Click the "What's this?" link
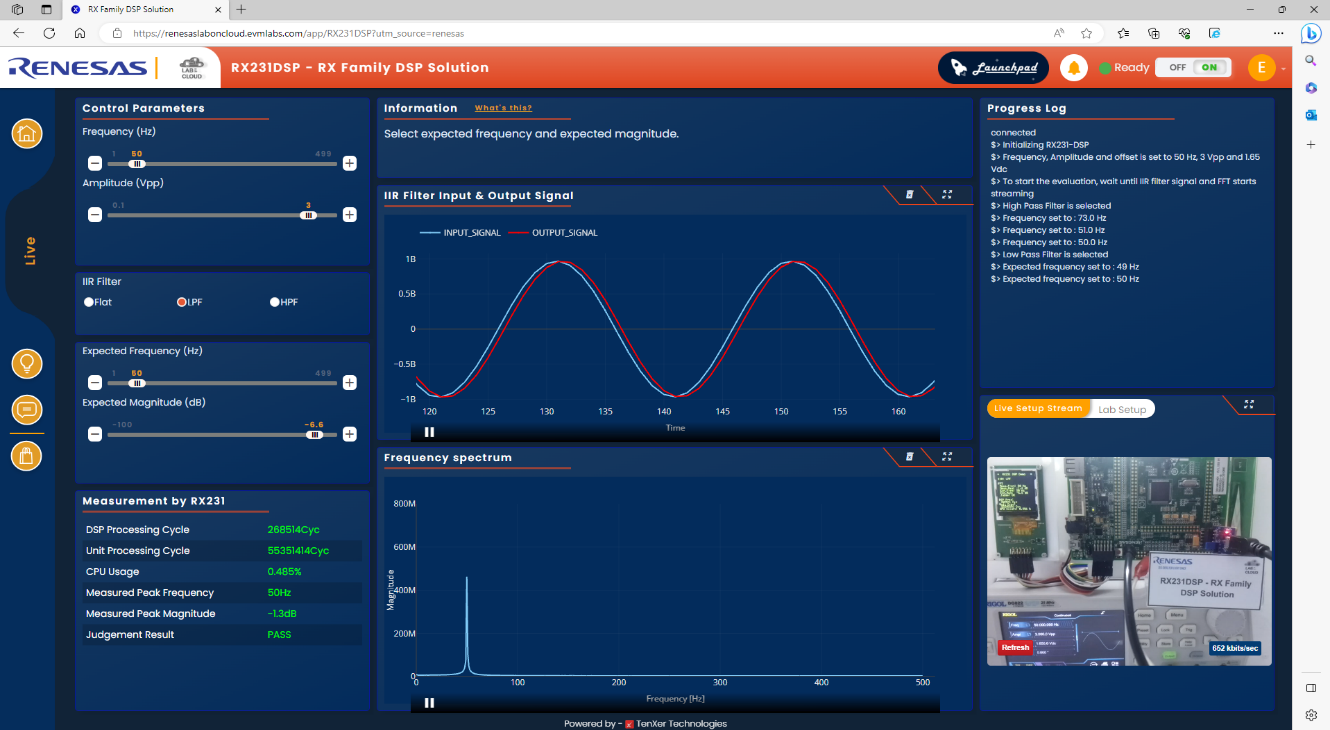The width and height of the screenshot is (1330, 730). [503, 108]
